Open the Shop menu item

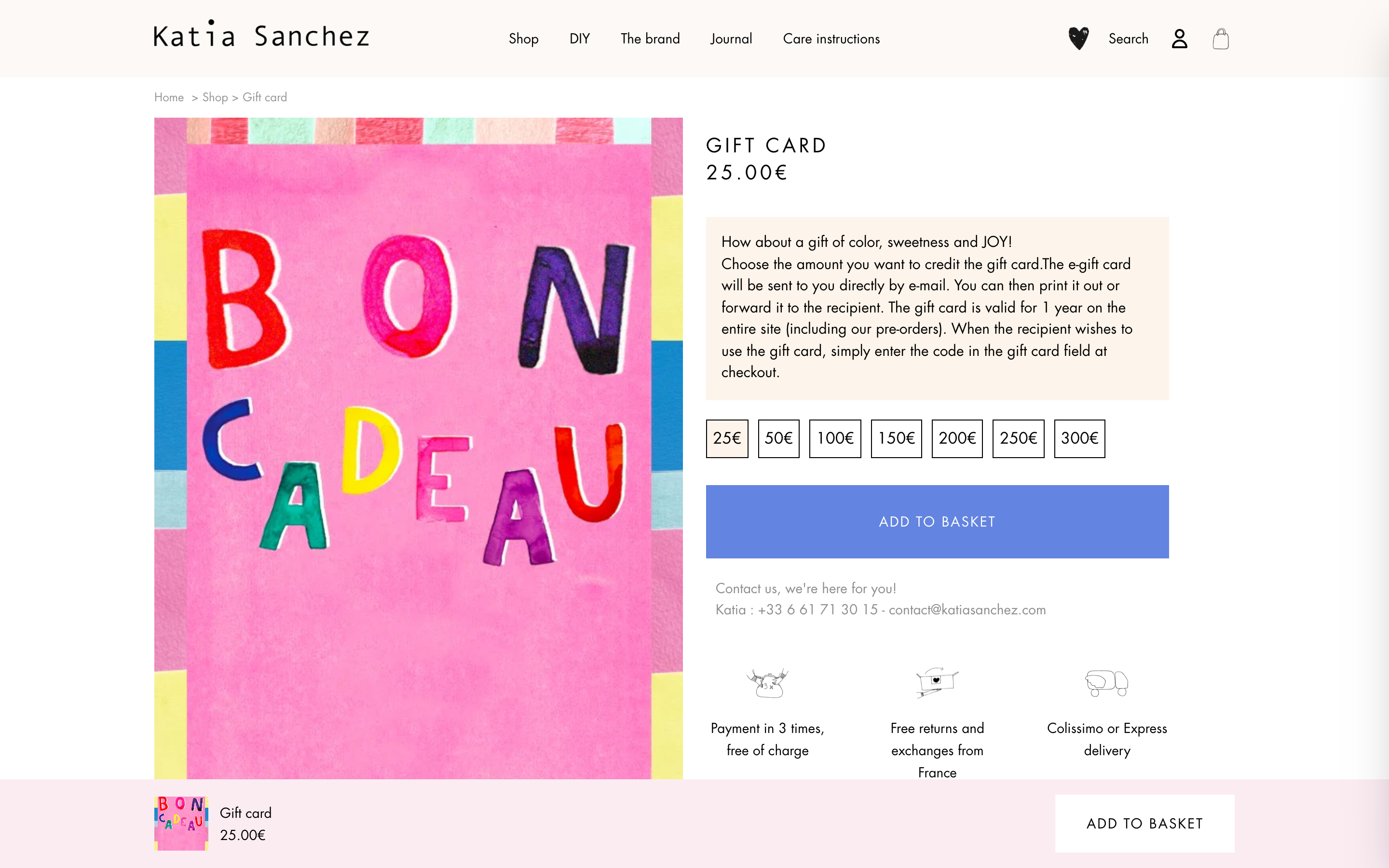tap(523, 39)
